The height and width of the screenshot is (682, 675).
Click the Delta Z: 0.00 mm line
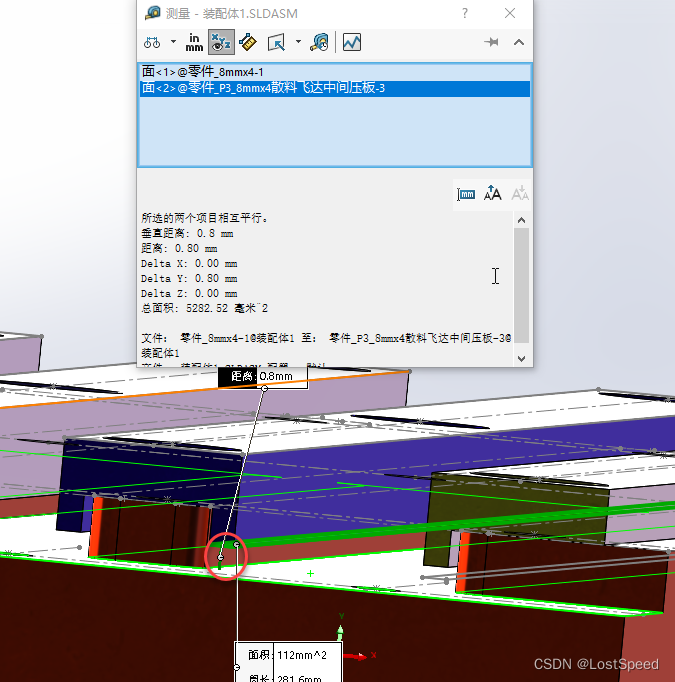coord(189,294)
